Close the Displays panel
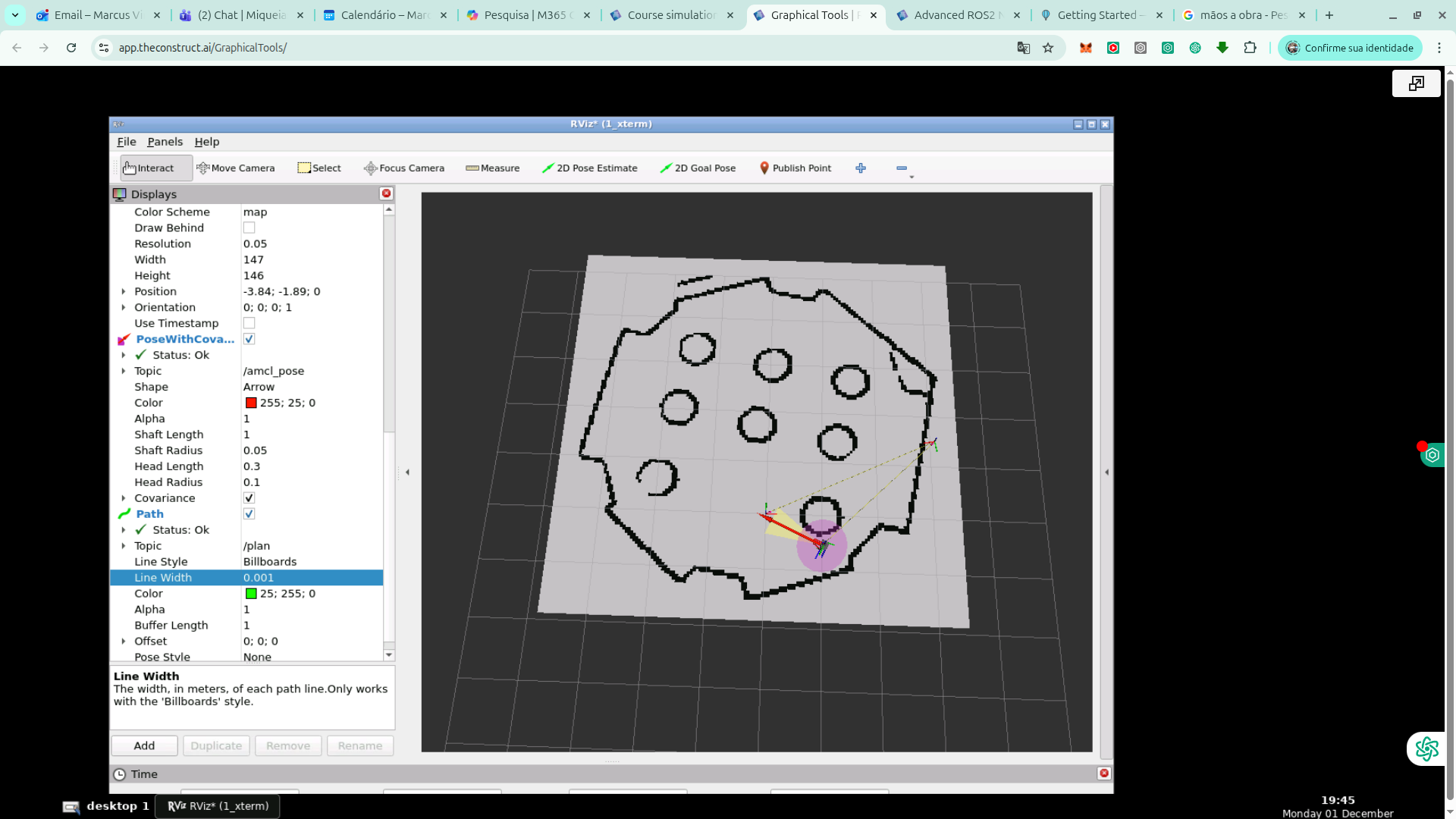Image resolution: width=1456 pixels, height=819 pixels. point(386,193)
